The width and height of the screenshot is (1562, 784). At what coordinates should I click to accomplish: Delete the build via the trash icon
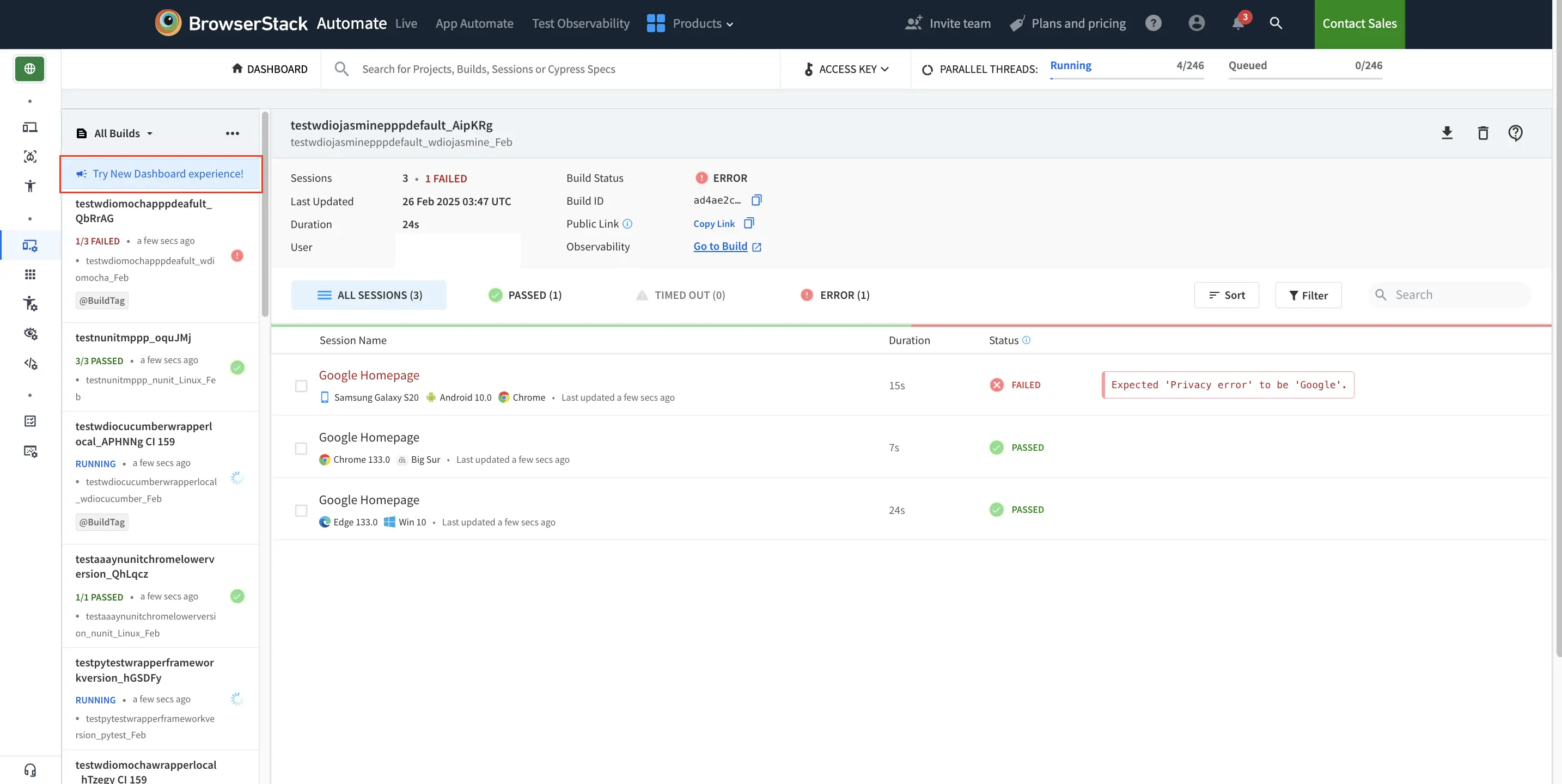click(x=1482, y=133)
